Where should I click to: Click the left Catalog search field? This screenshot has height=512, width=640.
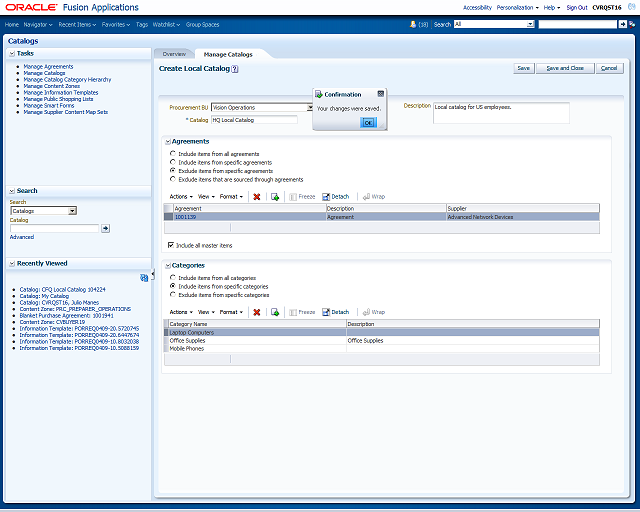(55, 228)
